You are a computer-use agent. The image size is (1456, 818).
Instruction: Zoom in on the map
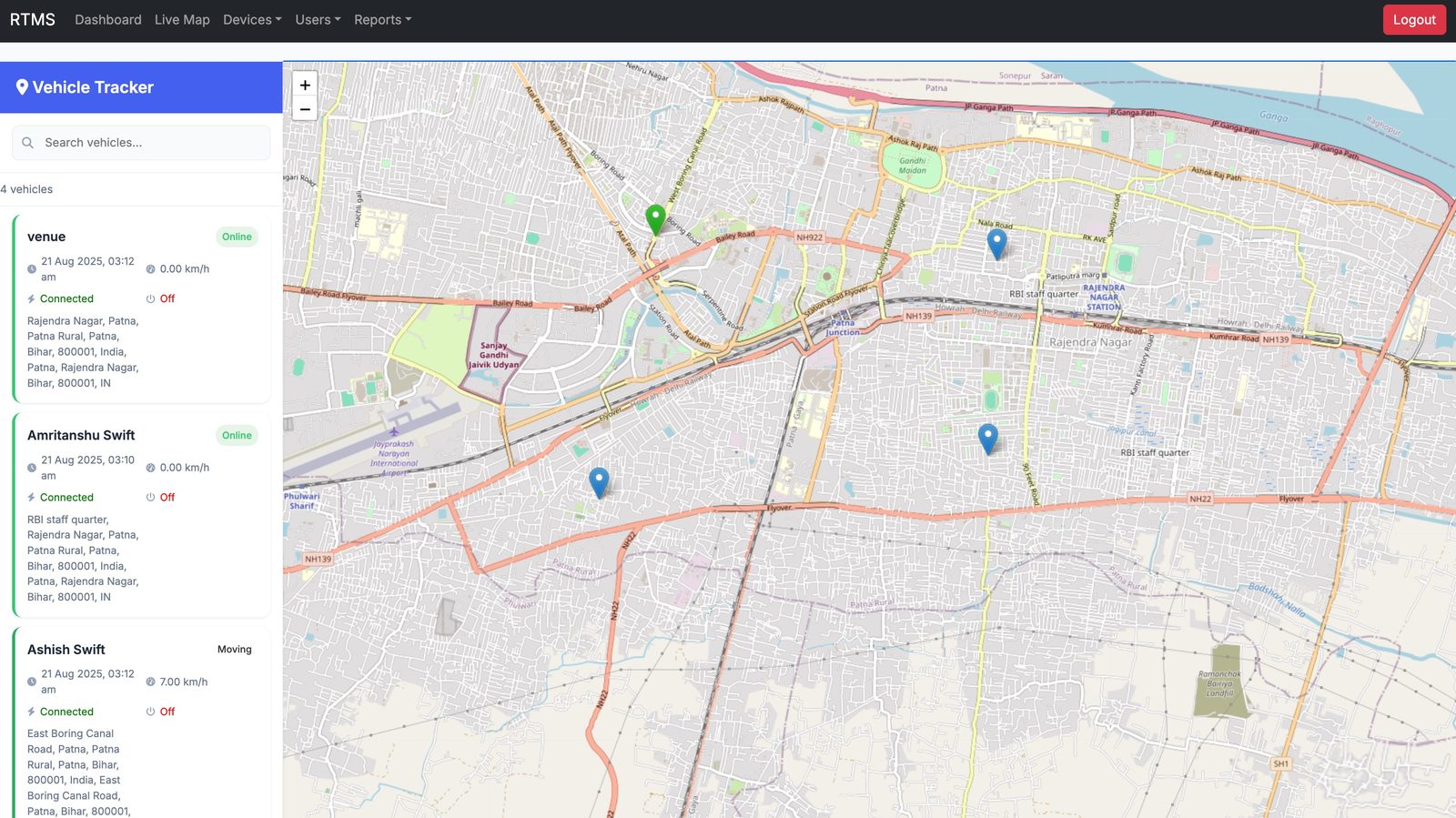(x=305, y=85)
